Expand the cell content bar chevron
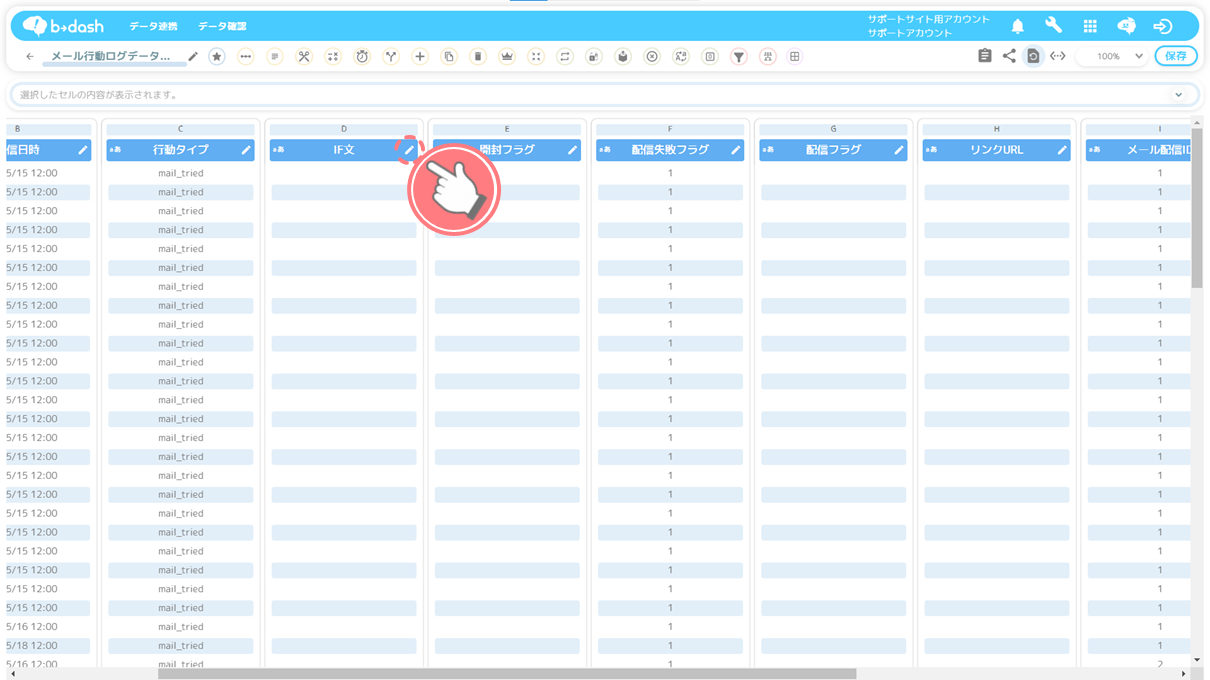The height and width of the screenshot is (680, 1210). point(1179,95)
